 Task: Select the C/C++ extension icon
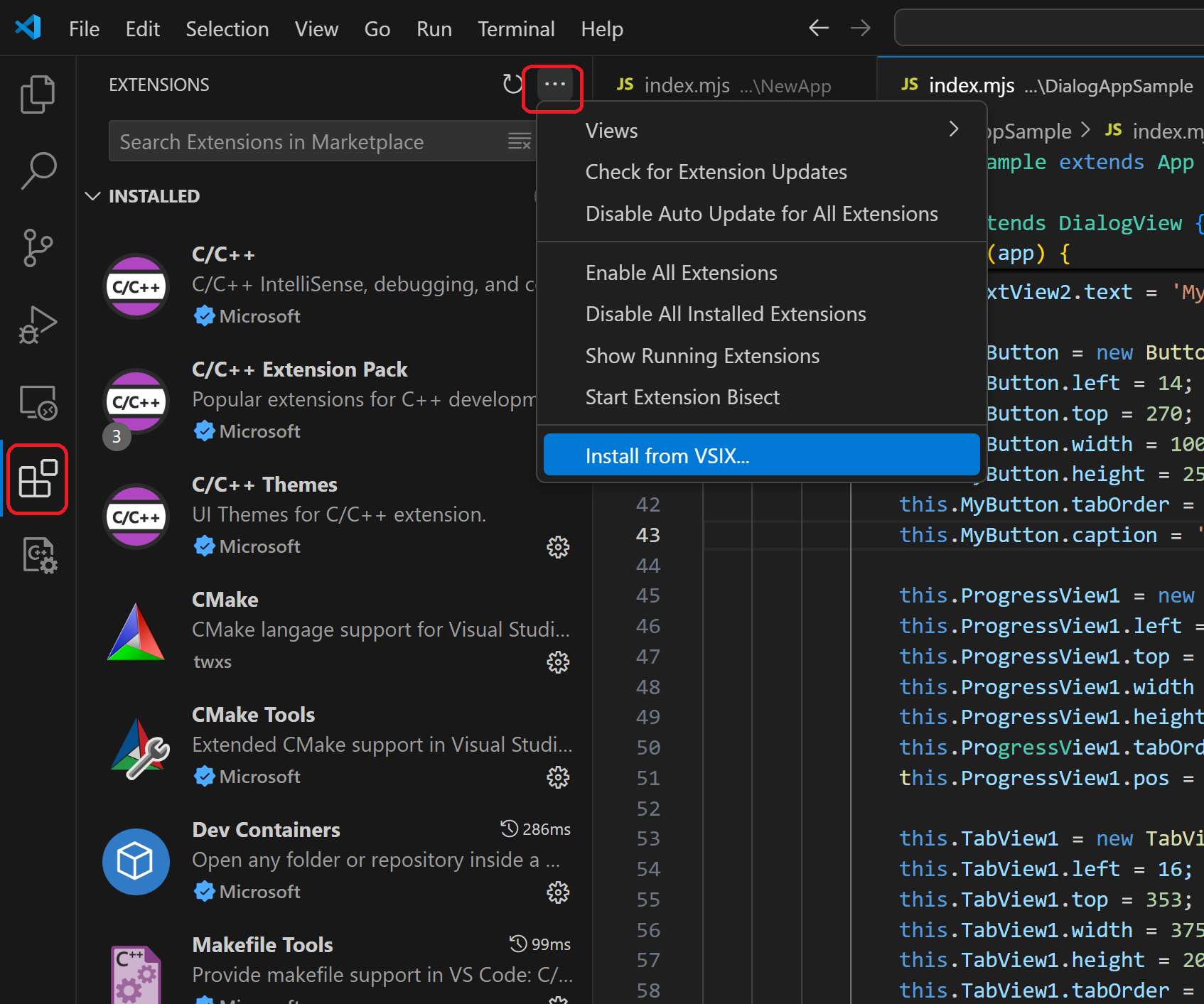click(x=136, y=286)
